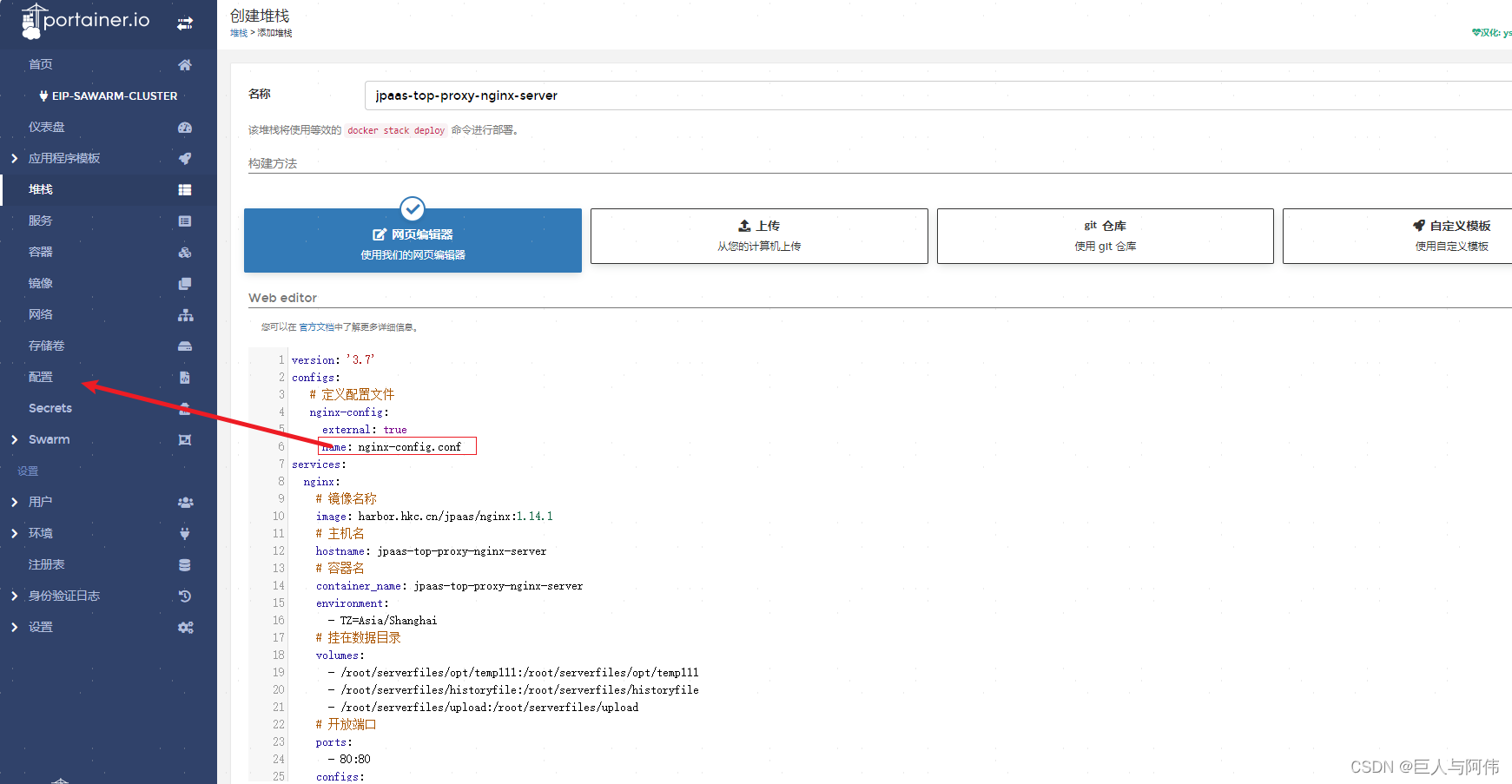Click line 10 image entry in editor
This screenshot has height=784, width=1512.
[x=434, y=517]
